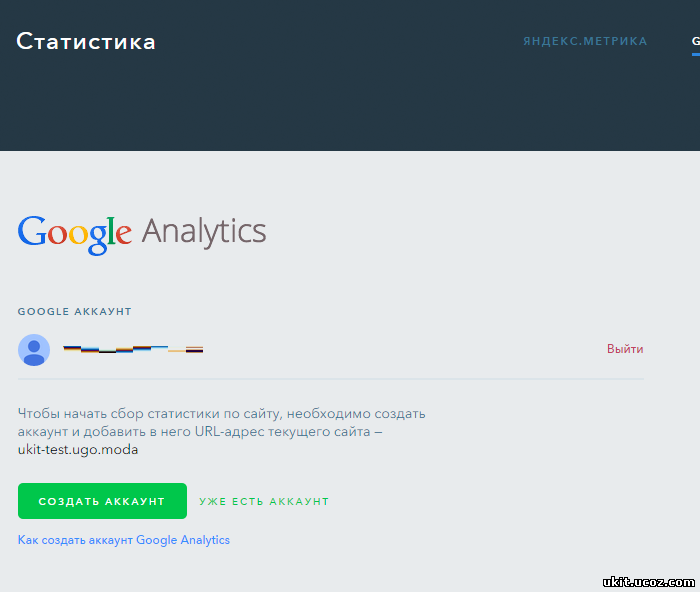700x592 pixels.
Task: Click the Статистика page heading
Action: click(86, 42)
